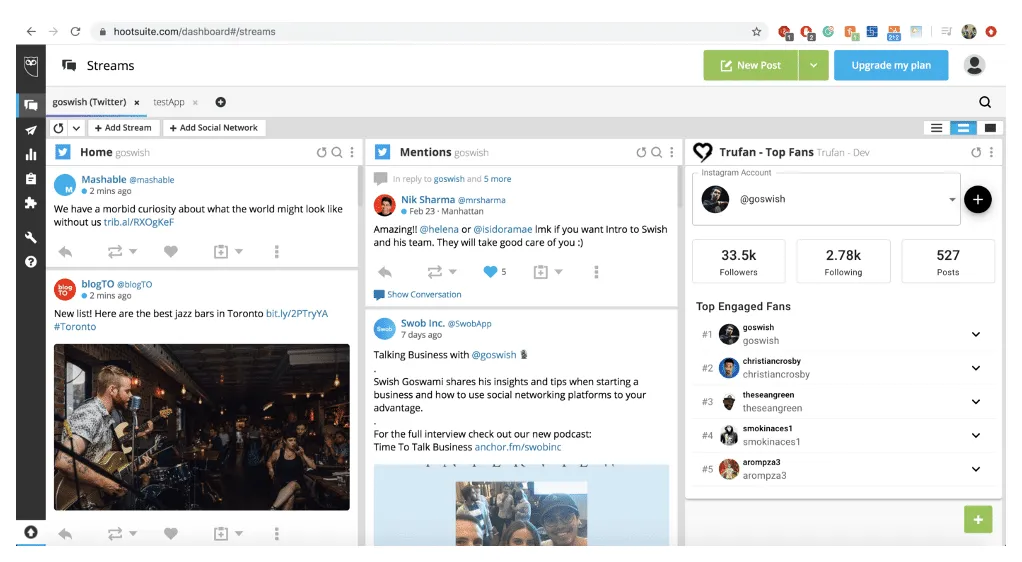Viewport: 1022px width, 562px height.
Task: Switch to standard stream view
Action: click(963, 128)
